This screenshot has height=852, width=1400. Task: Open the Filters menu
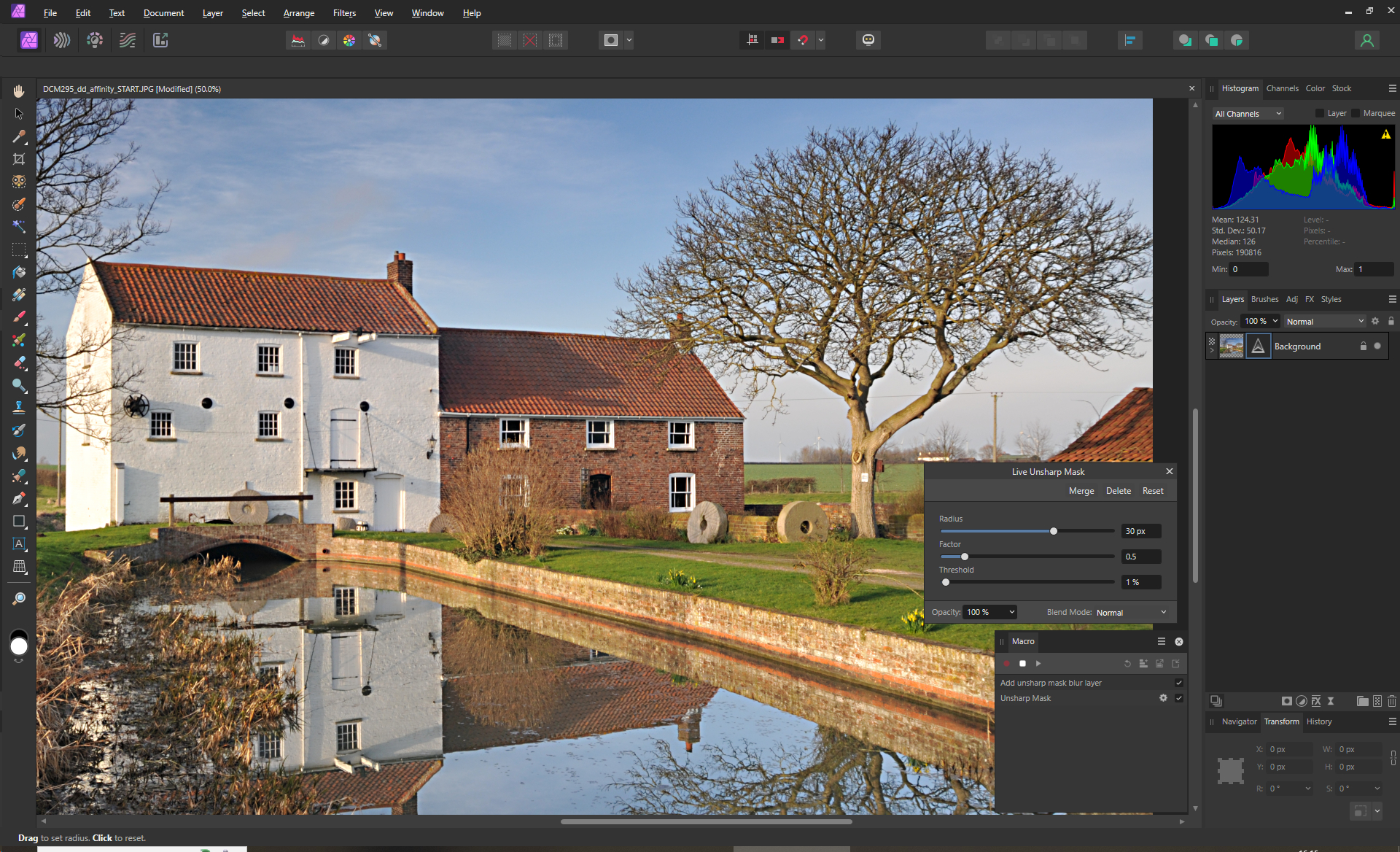coord(344,13)
